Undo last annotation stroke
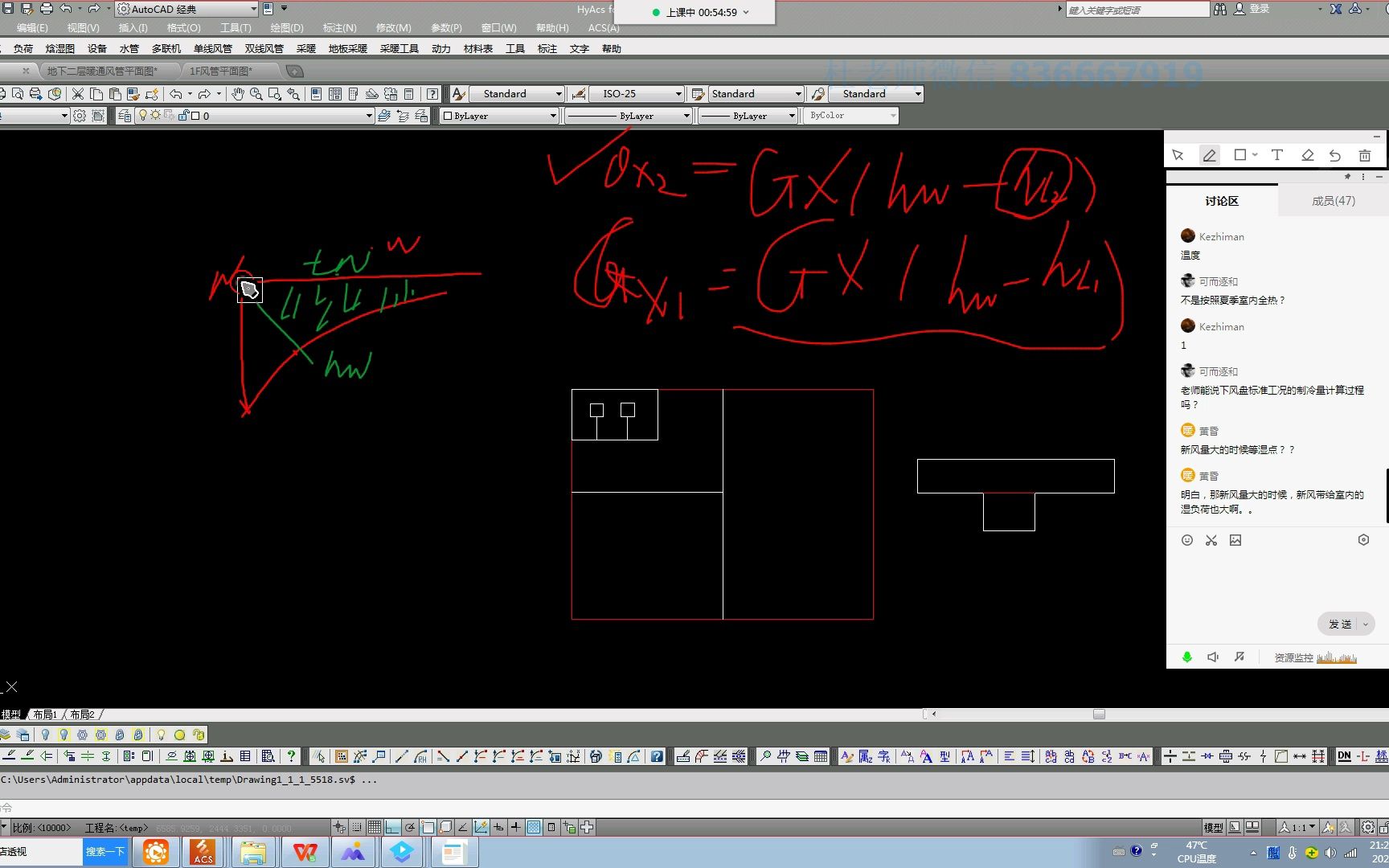 (1335, 155)
